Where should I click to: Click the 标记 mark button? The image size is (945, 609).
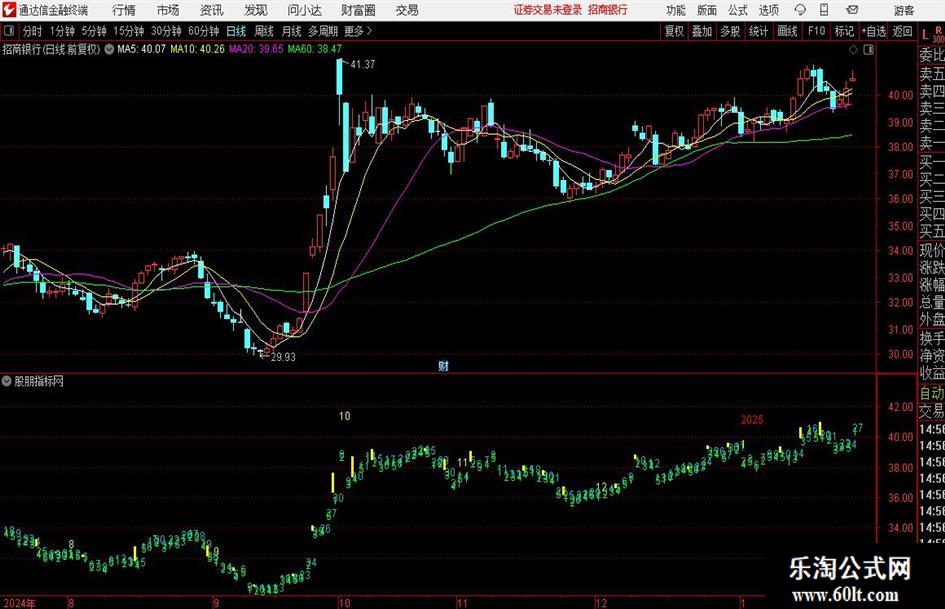pyautogui.click(x=844, y=31)
